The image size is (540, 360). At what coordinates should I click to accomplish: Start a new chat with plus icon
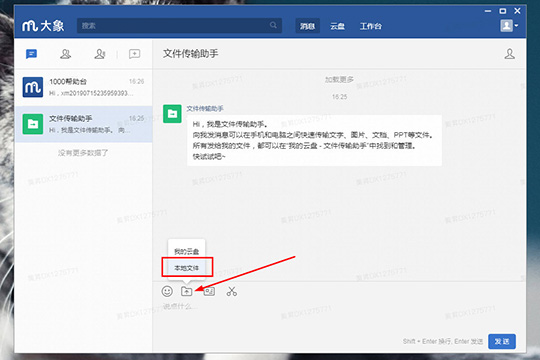(x=134, y=54)
